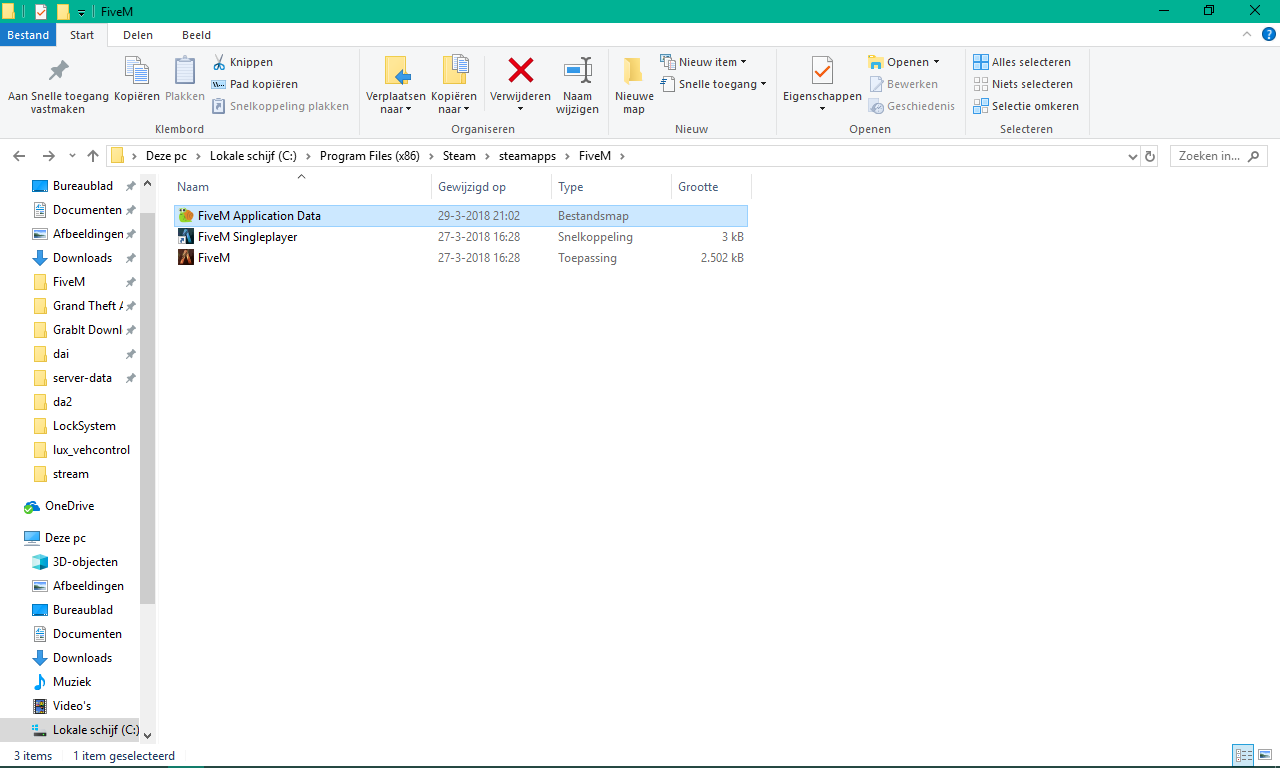
Task: Open Eigenschappen properties icon
Action: pyautogui.click(x=822, y=71)
